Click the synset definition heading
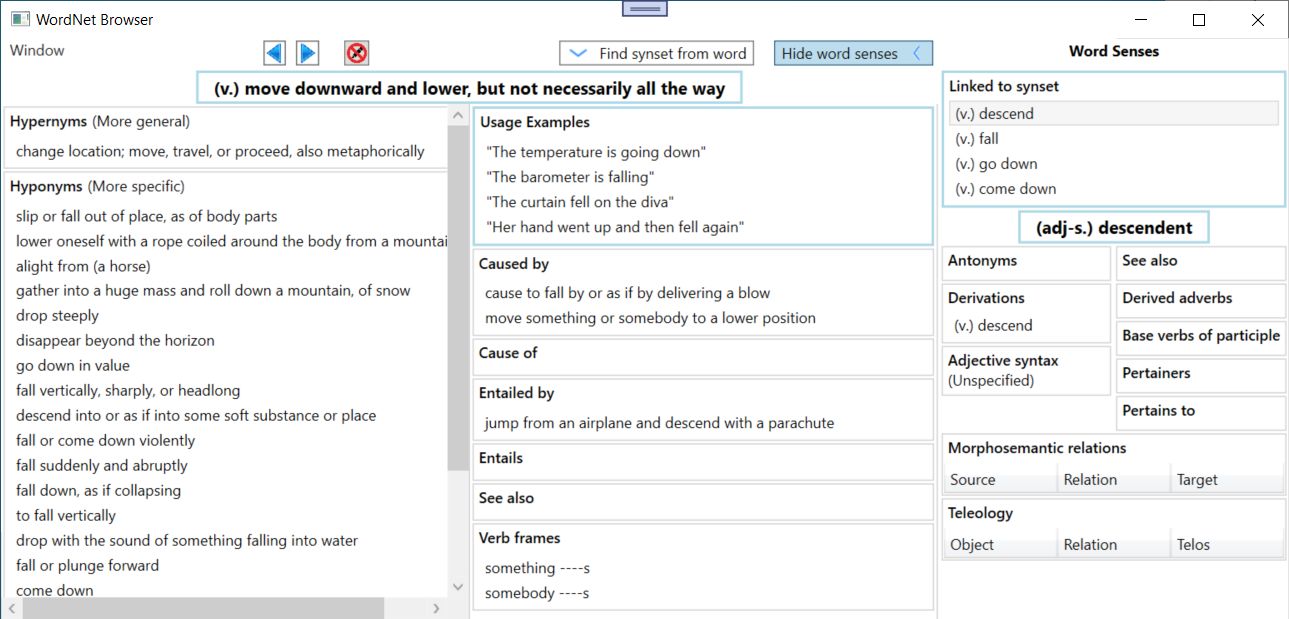 point(469,88)
